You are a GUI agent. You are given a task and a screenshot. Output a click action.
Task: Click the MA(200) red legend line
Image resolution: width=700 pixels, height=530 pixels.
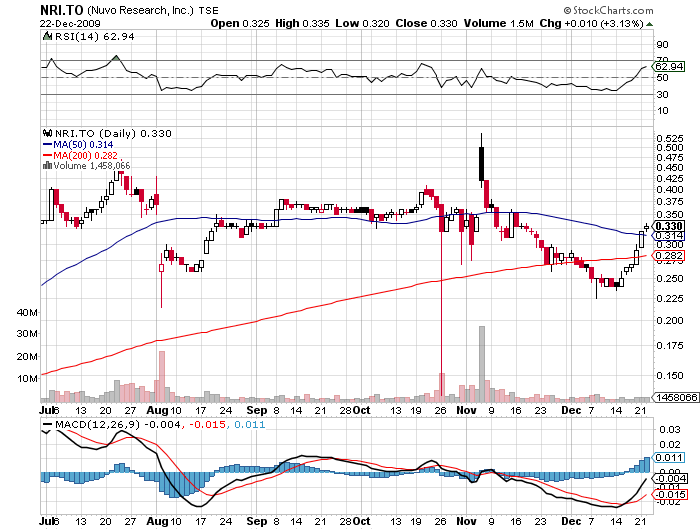click(47, 155)
